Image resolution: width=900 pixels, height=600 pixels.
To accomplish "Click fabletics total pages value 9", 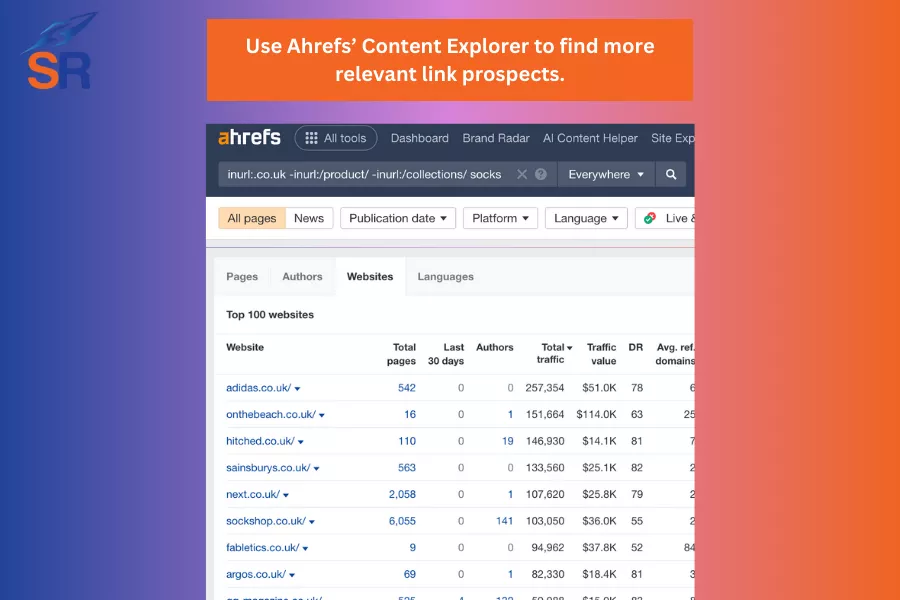I will [413, 548].
